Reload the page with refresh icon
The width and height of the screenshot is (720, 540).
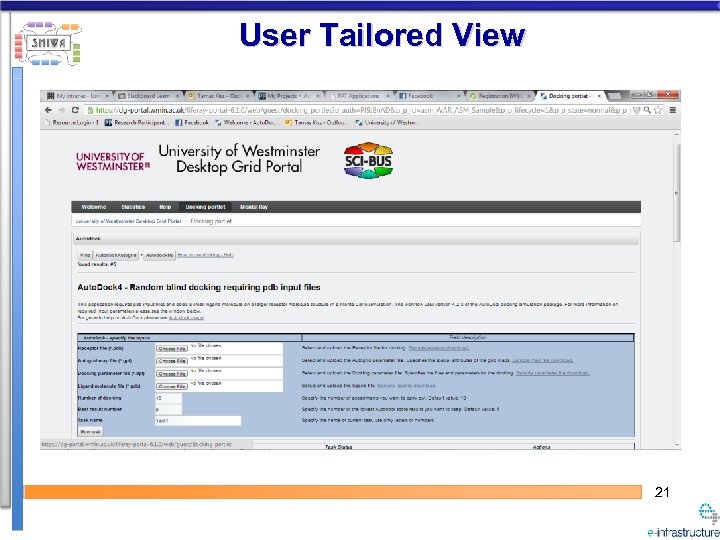[x=75, y=110]
